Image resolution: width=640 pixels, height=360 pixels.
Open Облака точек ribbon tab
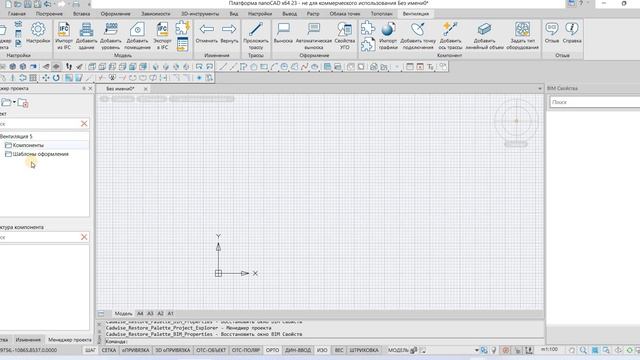(345, 14)
